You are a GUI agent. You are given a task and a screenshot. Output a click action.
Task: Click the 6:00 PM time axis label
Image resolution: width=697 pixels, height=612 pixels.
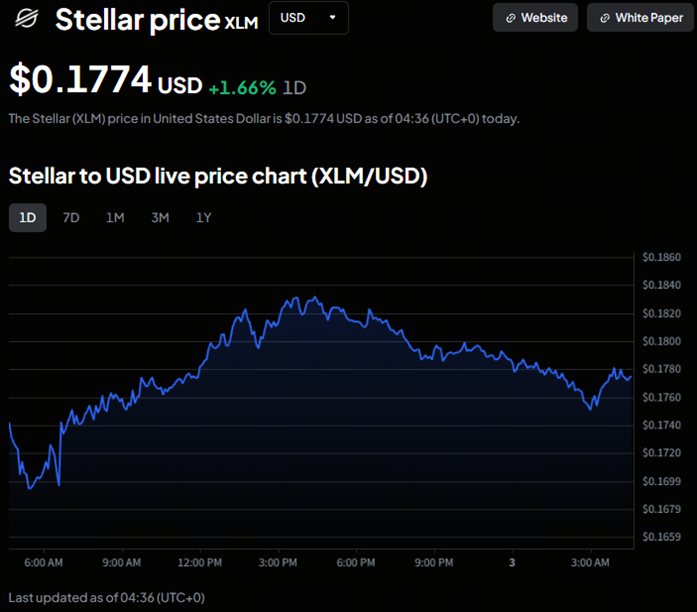coord(356,563)
